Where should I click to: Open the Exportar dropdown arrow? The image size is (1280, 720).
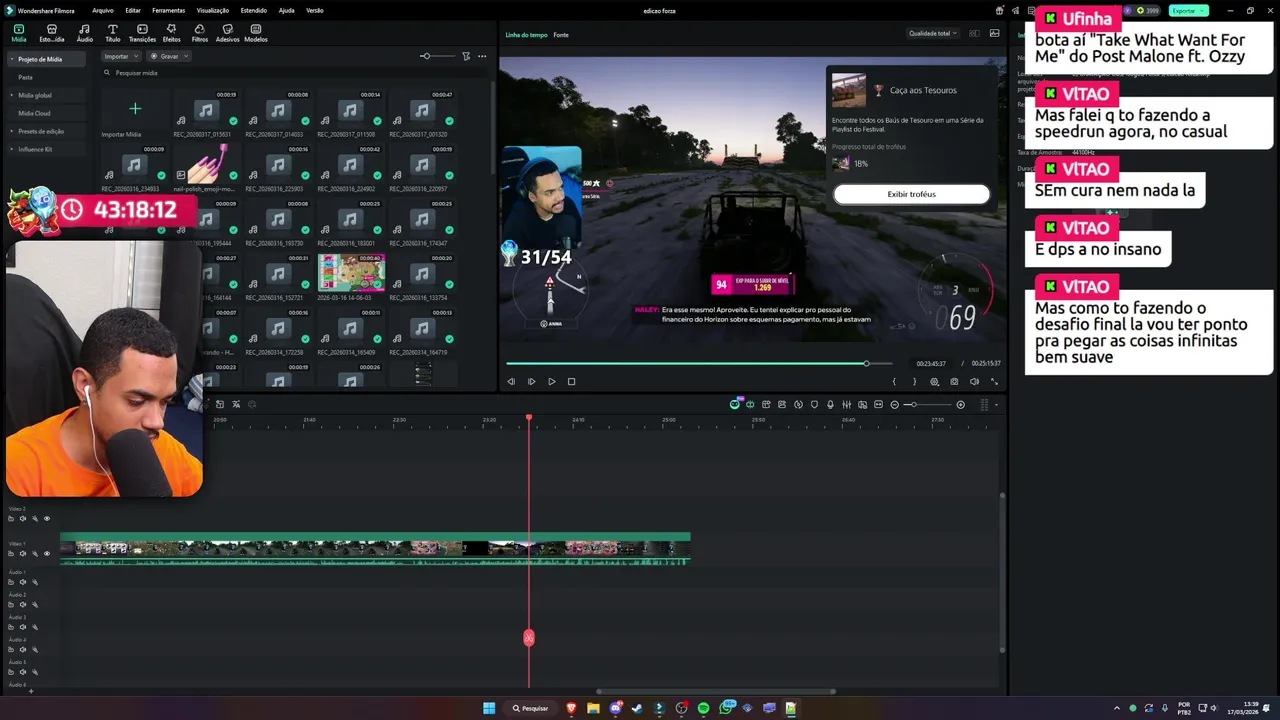1202,10
